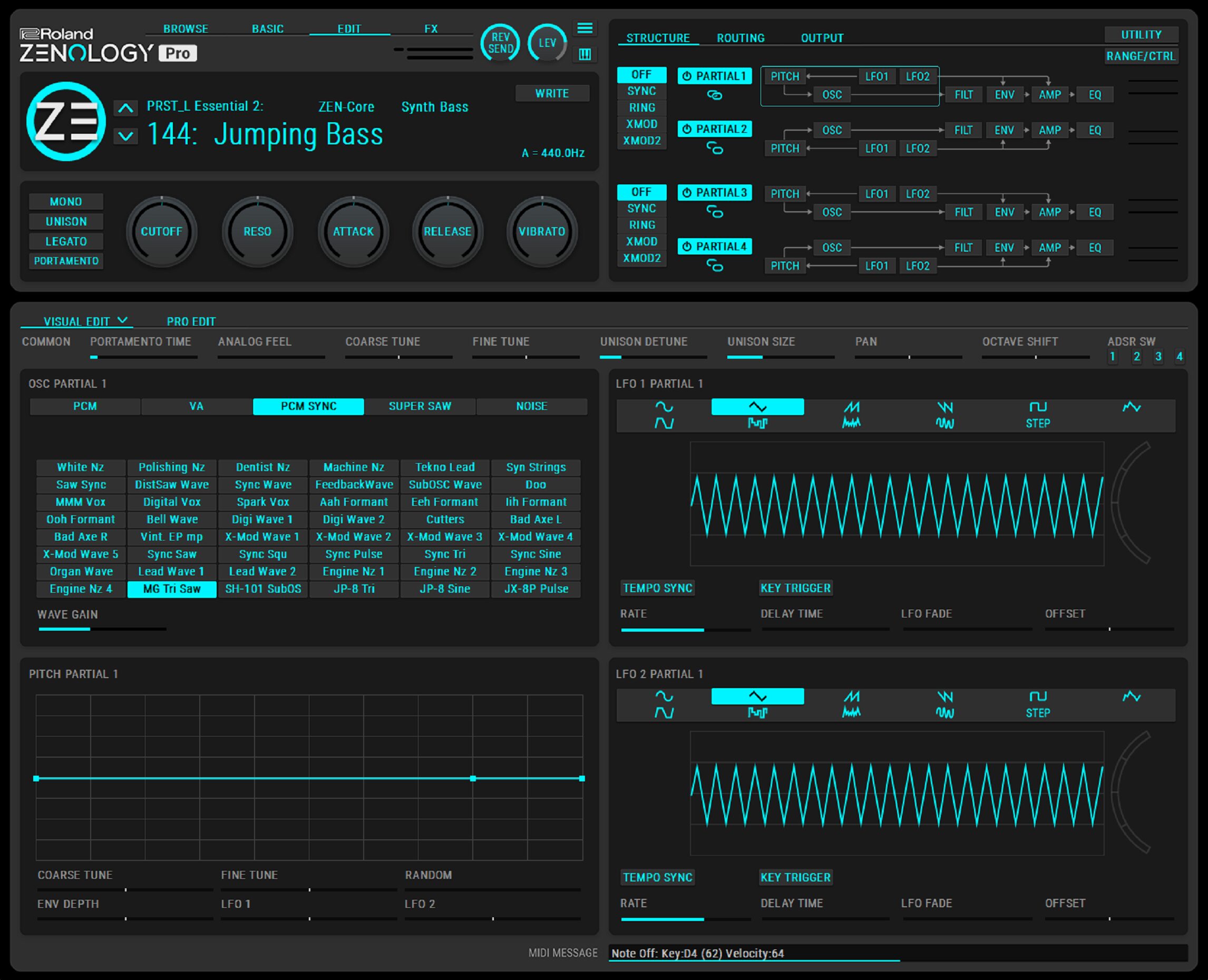
Task: Select the JP-8 Sine waveform
Action: (x=445, y=589)
